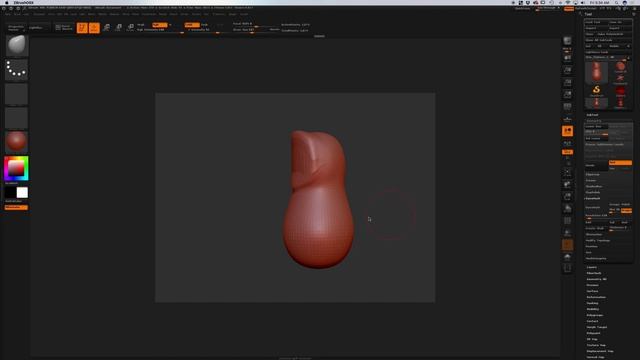Select the white color swatch
The height and width of the screenshot is (360, 640).
click(22, 193)
